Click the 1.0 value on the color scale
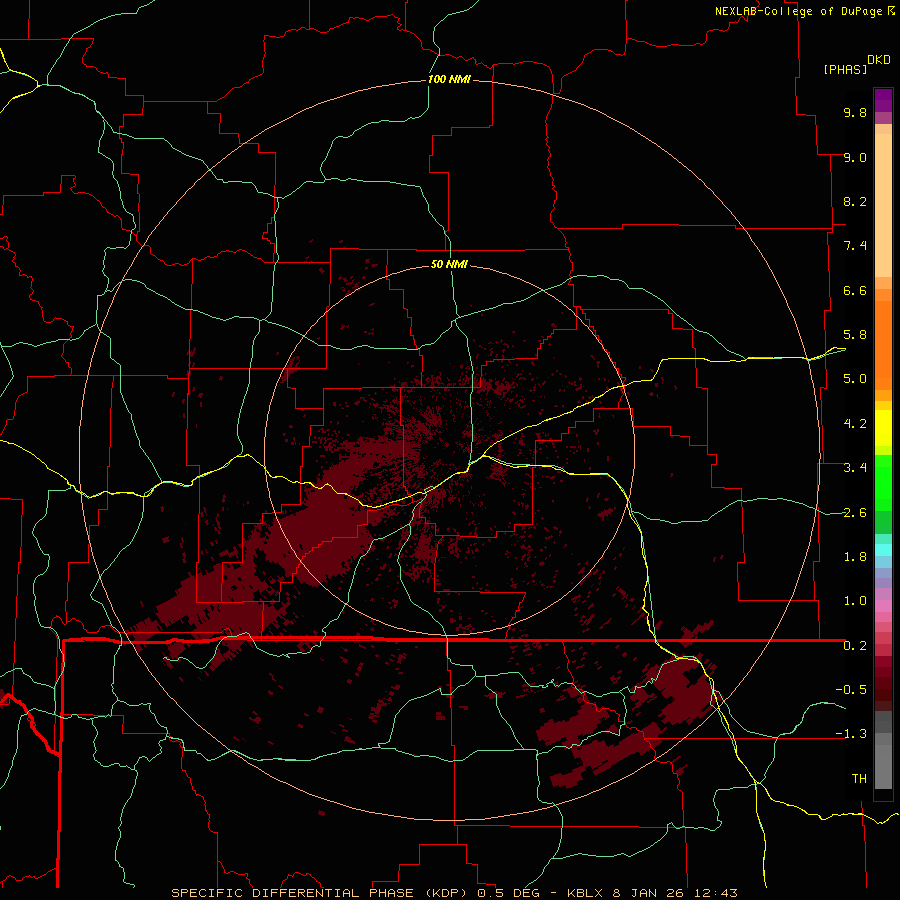The image size is (900, 900). point(855,601)
